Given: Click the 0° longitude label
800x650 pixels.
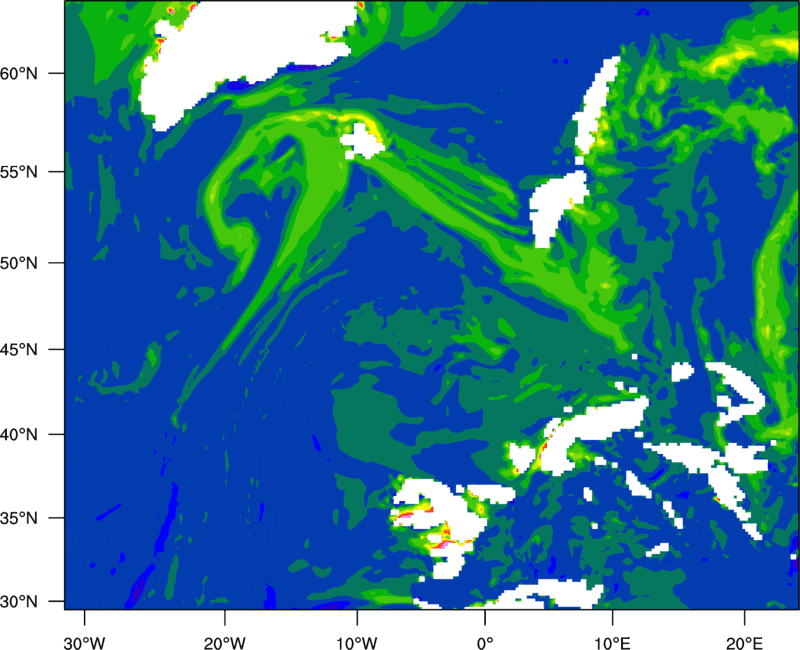Looking at the screenshot, I should [x=485, y=643].
